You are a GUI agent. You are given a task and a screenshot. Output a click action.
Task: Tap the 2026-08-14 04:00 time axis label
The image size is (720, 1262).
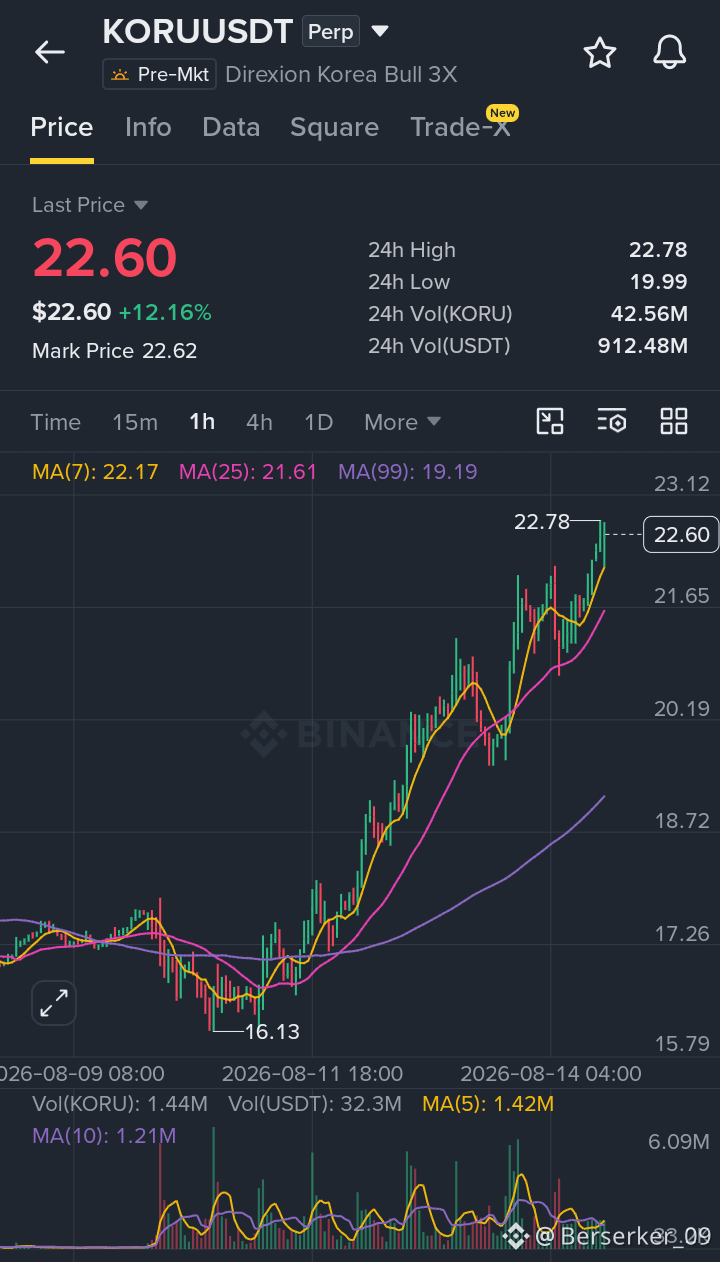coord(551,1074)
